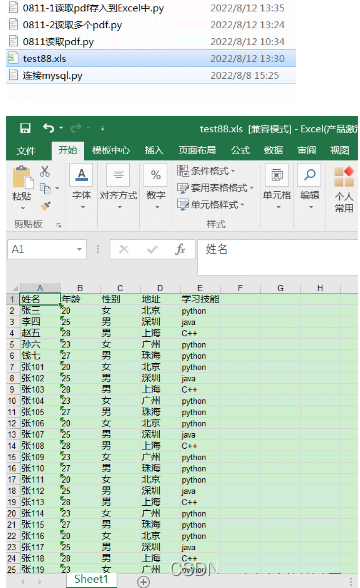Open the 套用表格格式 dropdown
Screen dimensions: 360x588
(x=215, y=188)
